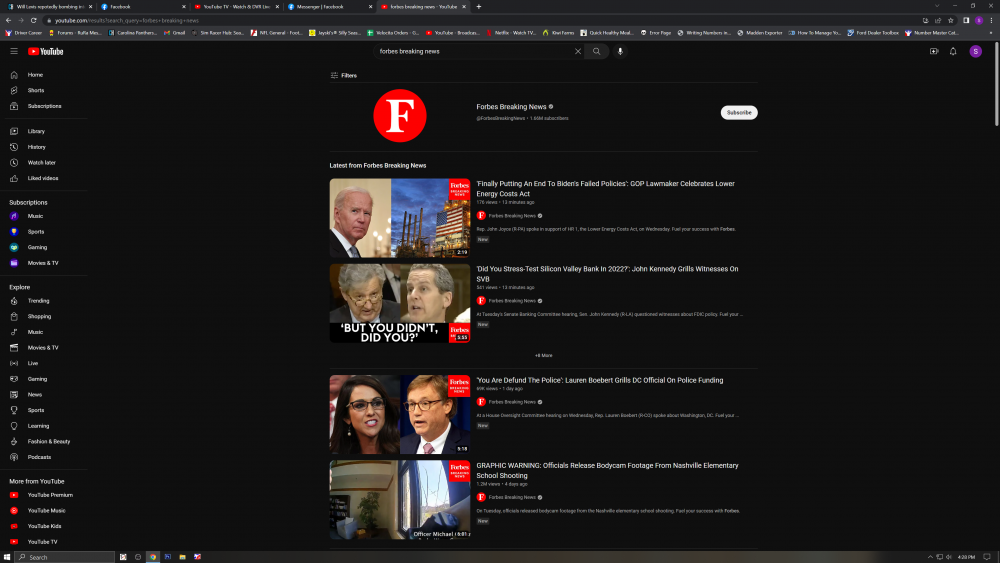Click the magnifier search button

point(597,51)
